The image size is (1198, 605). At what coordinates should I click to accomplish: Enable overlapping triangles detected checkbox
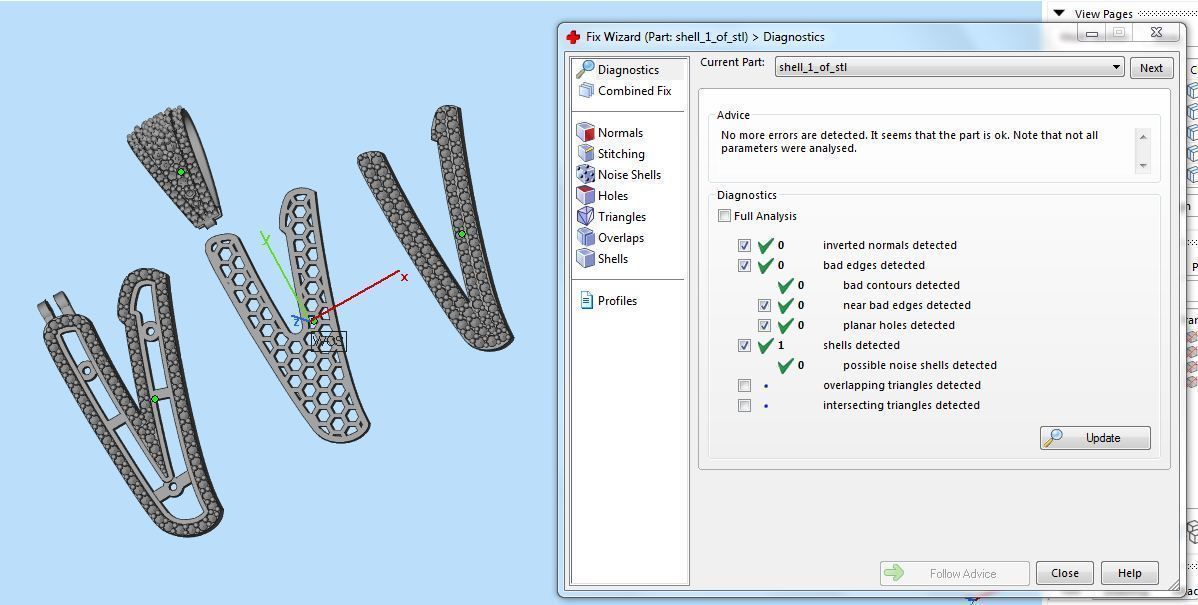pyautogui.click(x=744, y=385)
